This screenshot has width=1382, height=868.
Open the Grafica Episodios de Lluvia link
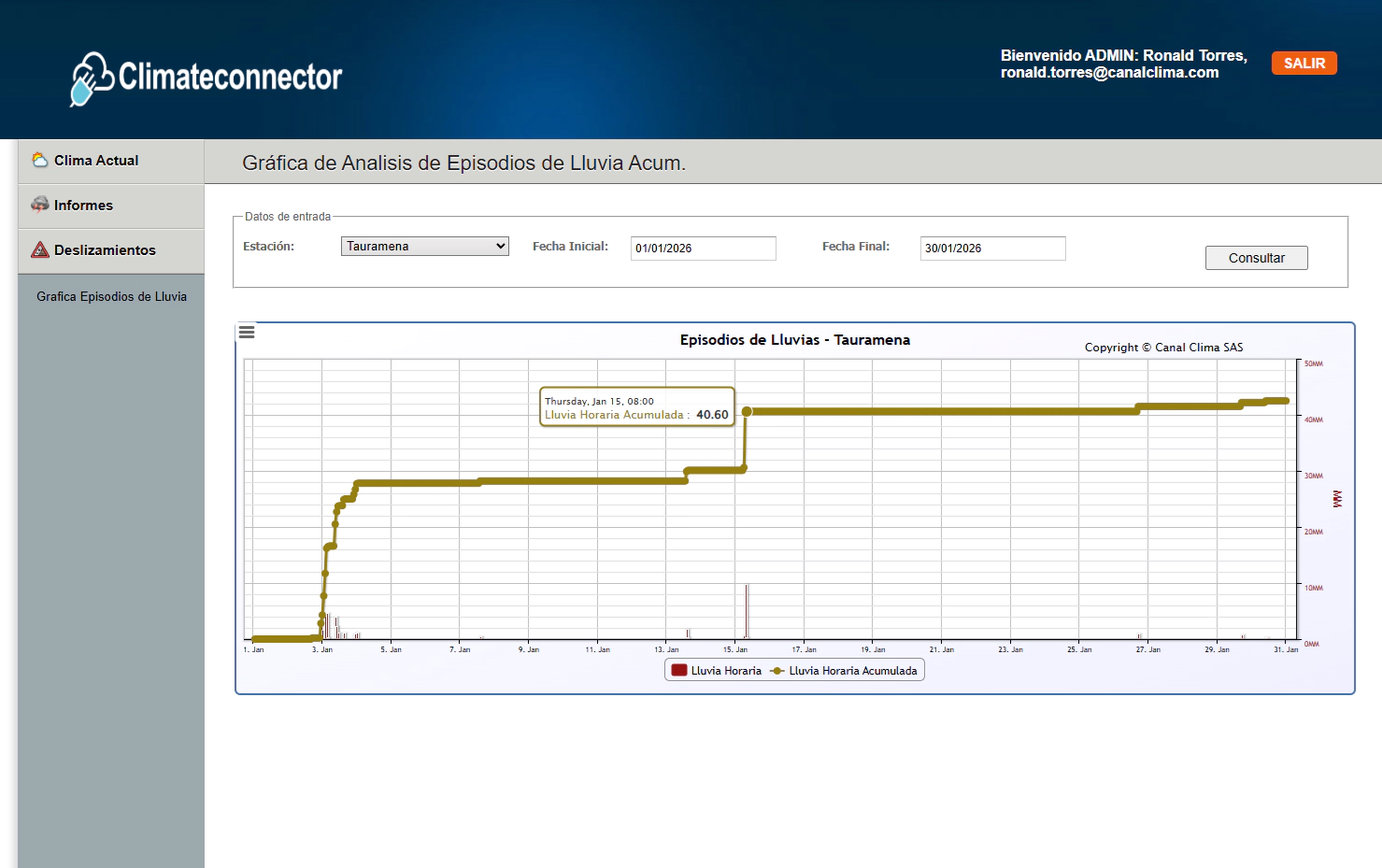[111, 297]
